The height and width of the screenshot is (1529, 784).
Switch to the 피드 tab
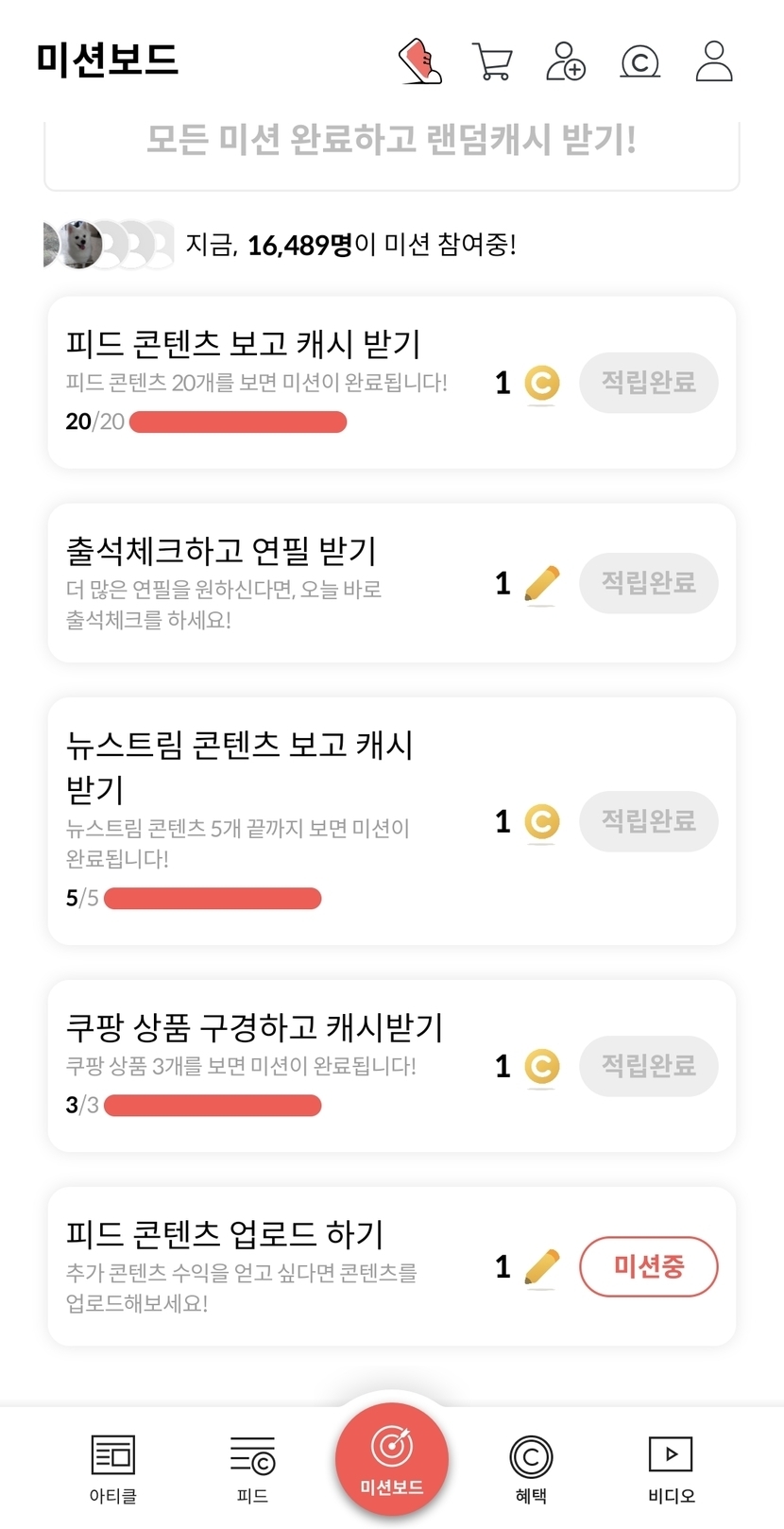point(252,1467)
